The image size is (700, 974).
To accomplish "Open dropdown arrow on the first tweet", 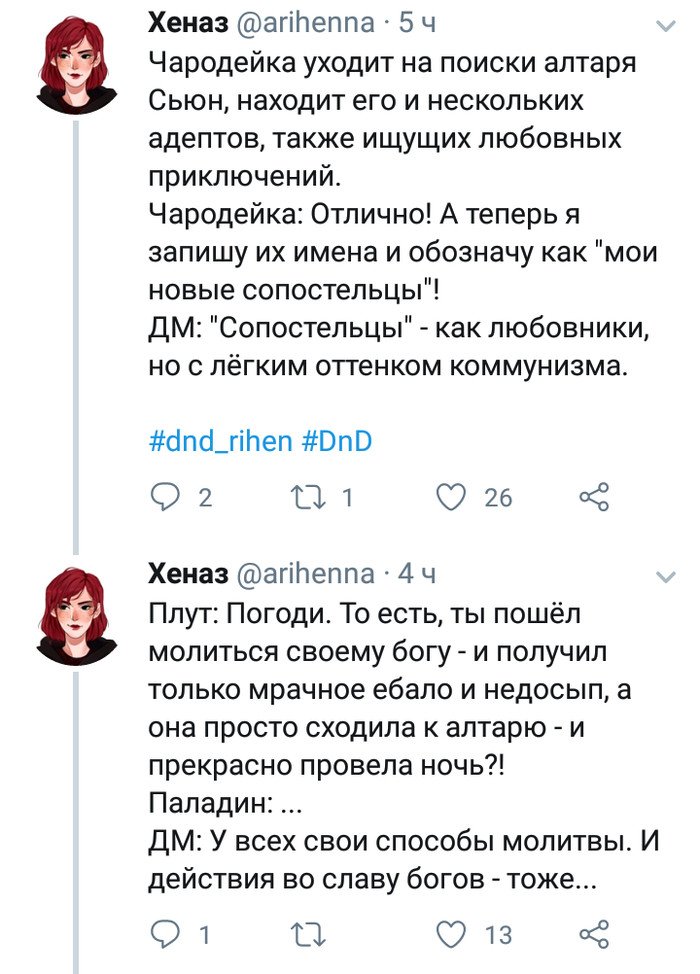I will click(665, 23).
